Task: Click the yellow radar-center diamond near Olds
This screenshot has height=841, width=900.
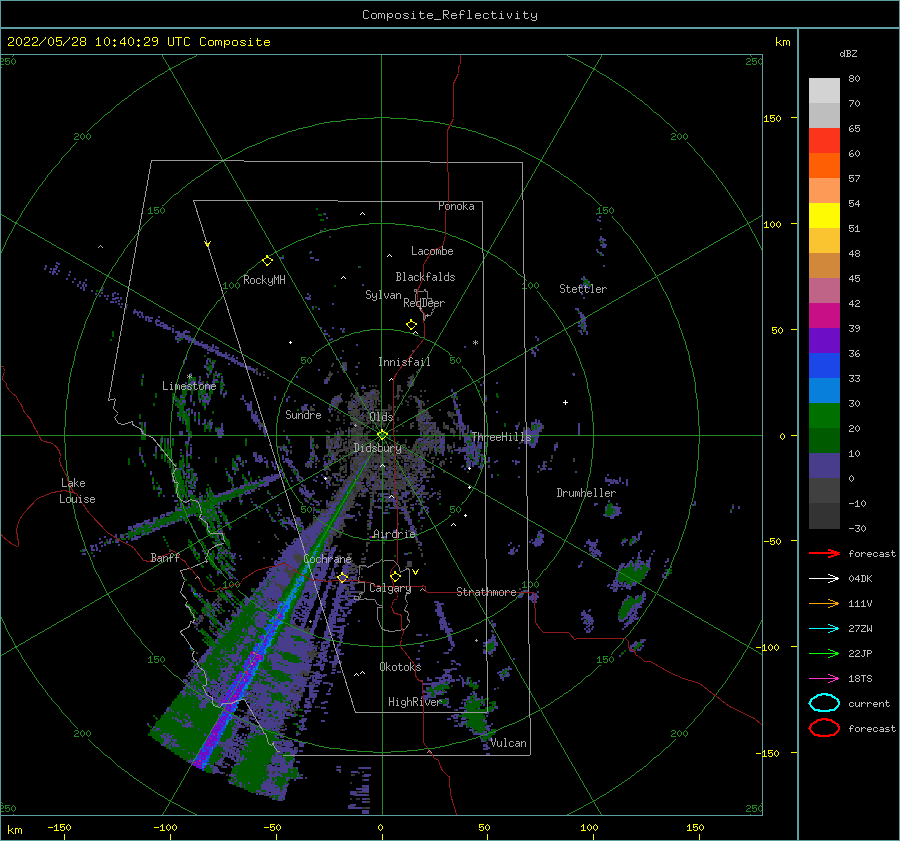Action: coord(382,435)
